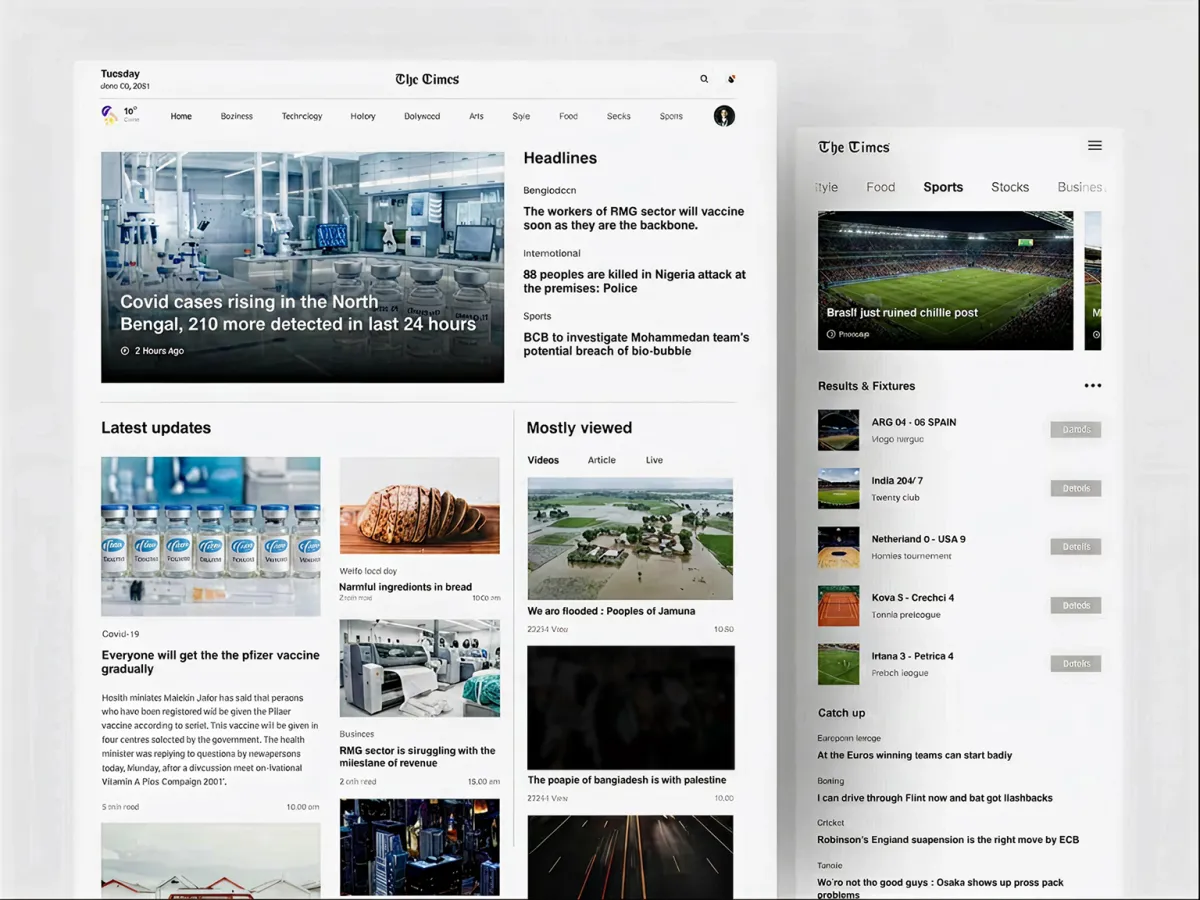Open the hamburger menu in the mobile view
The width and height of the screenshot is (1200, 900).
tap(1095, 146)
